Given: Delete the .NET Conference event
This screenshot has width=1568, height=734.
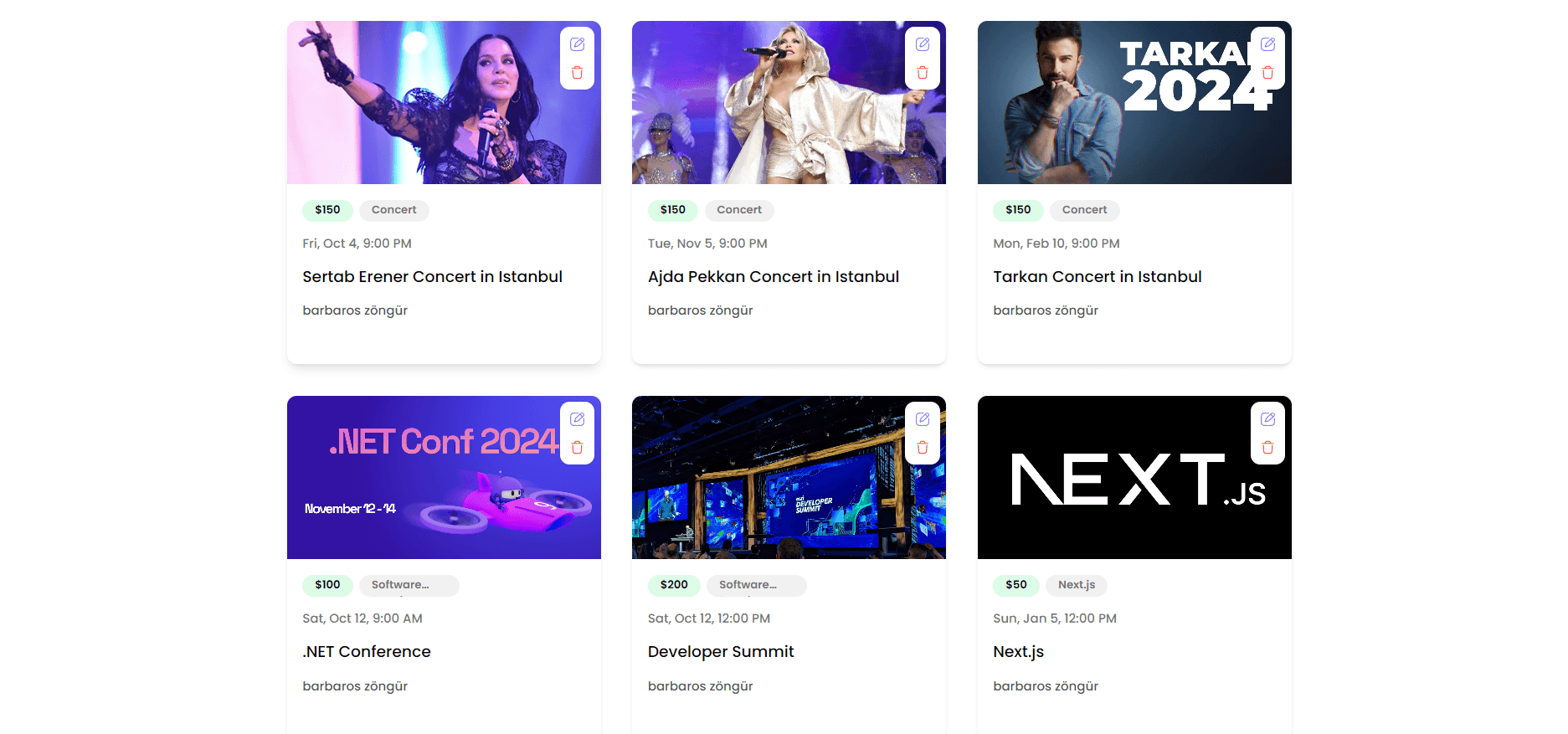Looking at the screenshot, I should 577,448.
